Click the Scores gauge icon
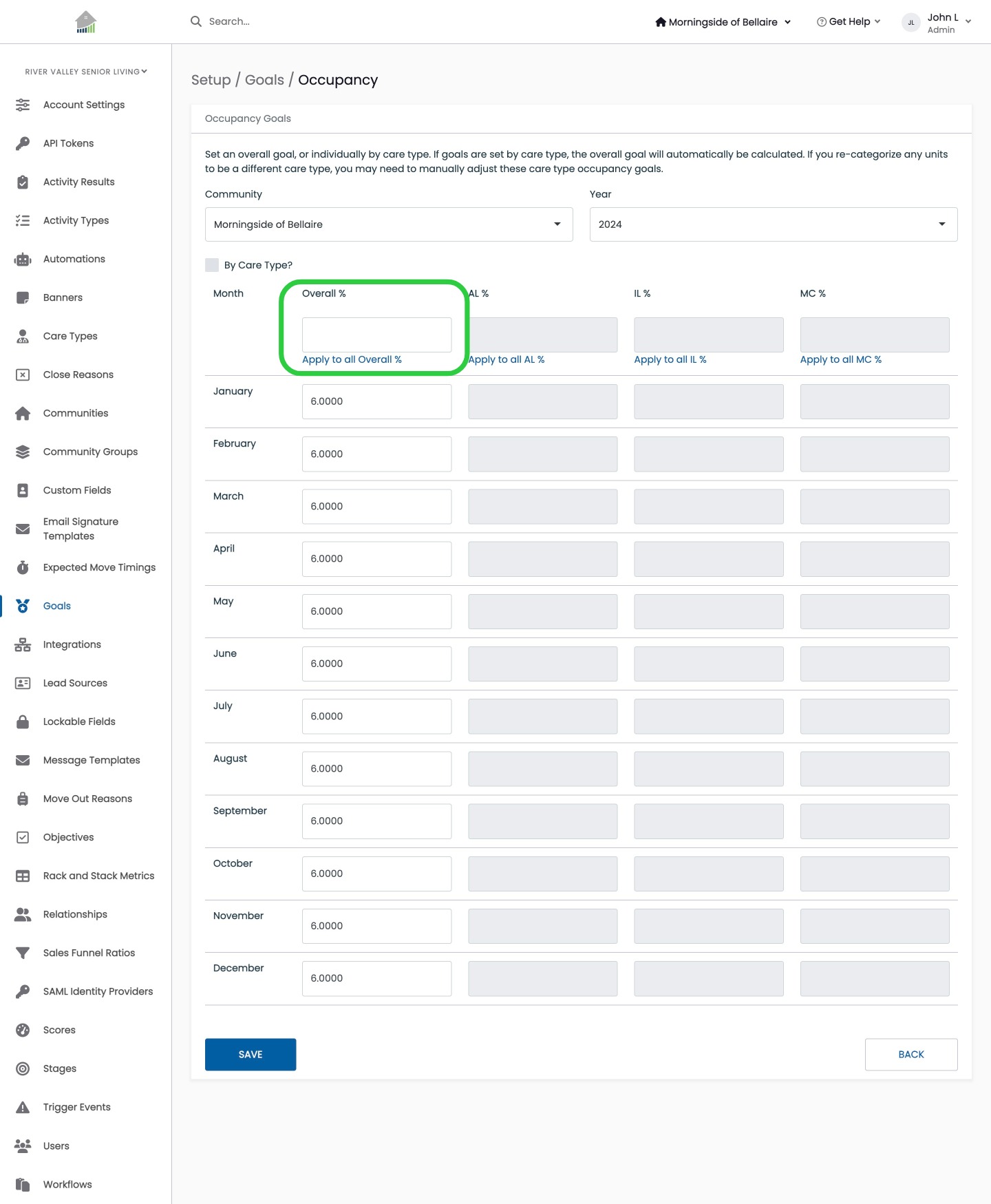The width and height of the screenshot is (991, 1204). coord(23,1030)
